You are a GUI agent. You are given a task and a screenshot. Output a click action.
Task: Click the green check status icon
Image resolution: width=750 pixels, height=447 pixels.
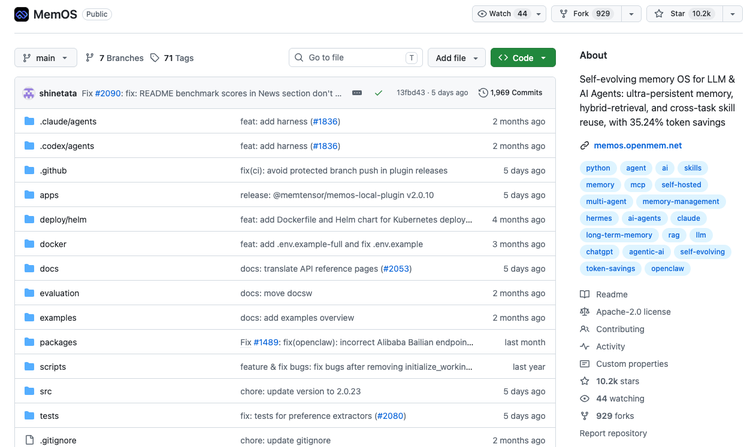[x=378, y=93]
